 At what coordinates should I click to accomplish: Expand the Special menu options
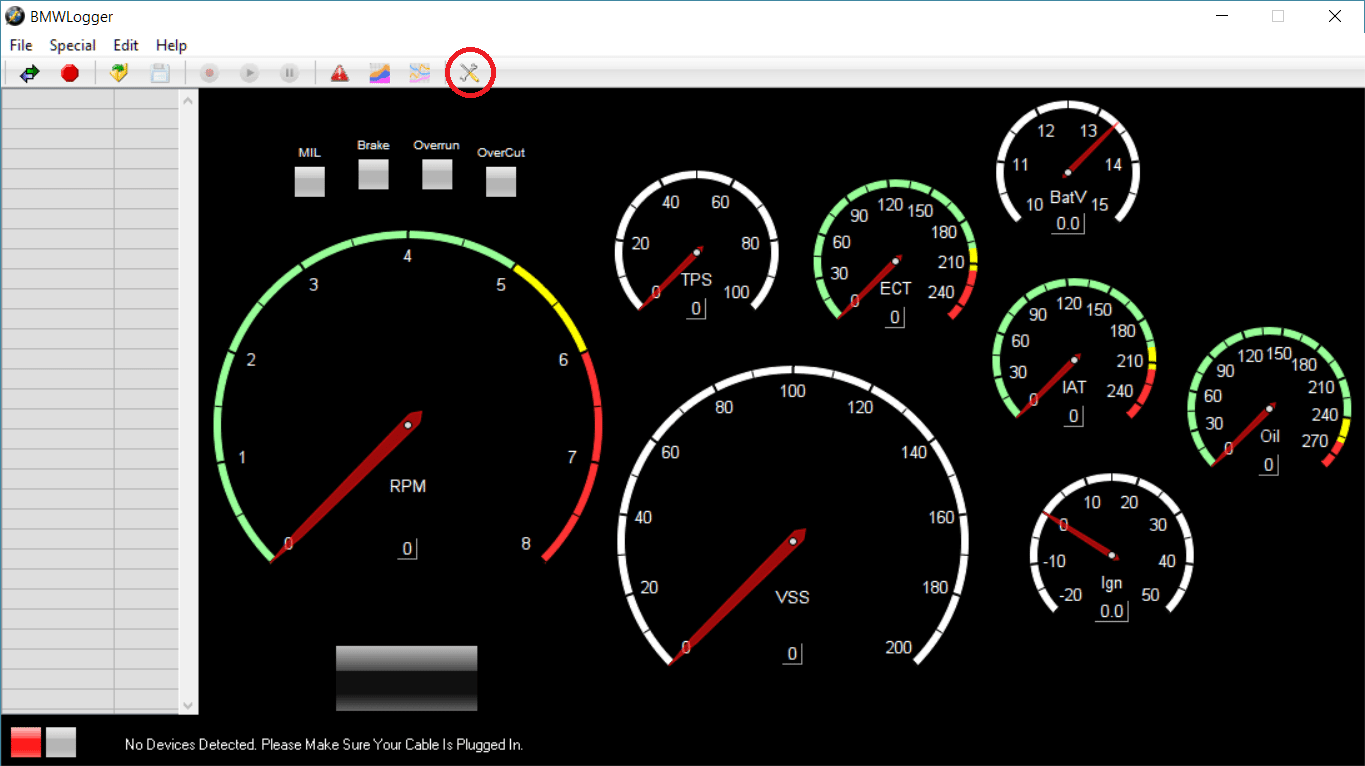[72, 45]
